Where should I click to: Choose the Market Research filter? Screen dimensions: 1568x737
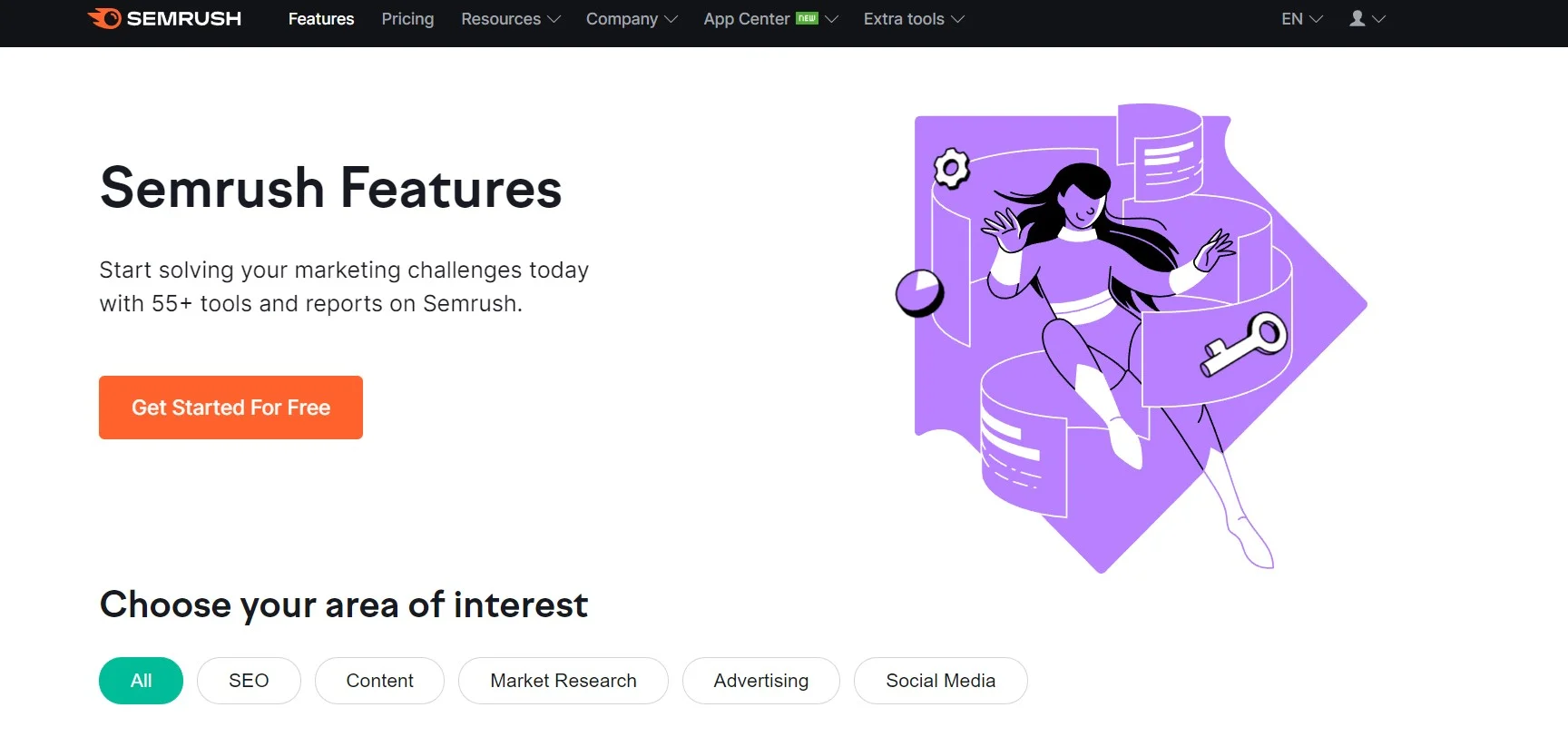click(563, 681)
